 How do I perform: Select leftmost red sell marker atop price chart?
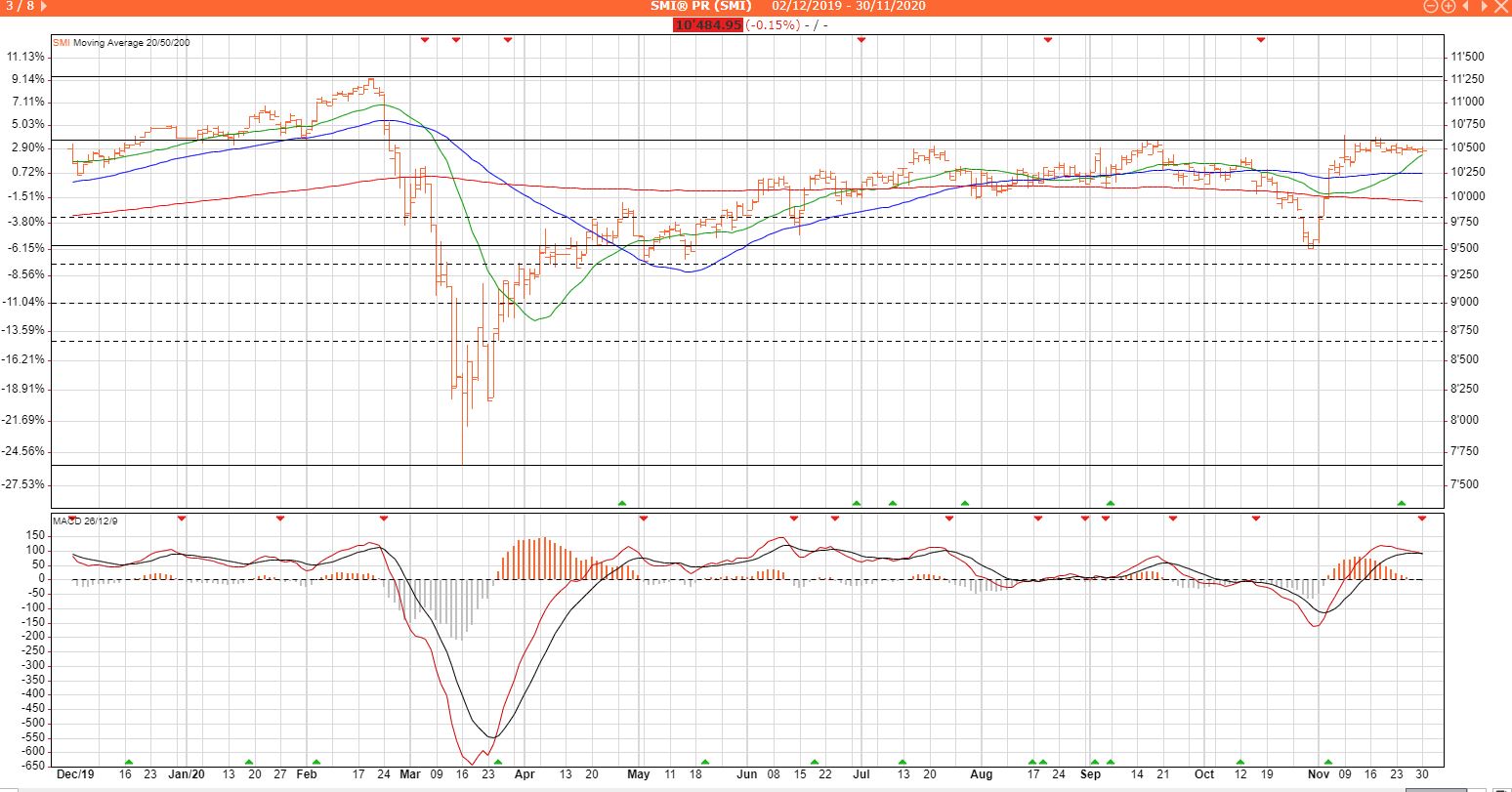pos(425,40)
